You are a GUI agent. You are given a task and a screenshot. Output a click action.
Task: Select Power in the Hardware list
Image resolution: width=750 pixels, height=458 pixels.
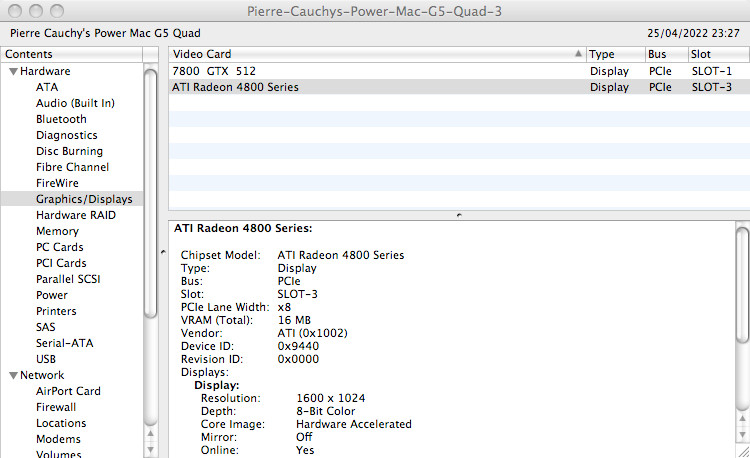52,295
